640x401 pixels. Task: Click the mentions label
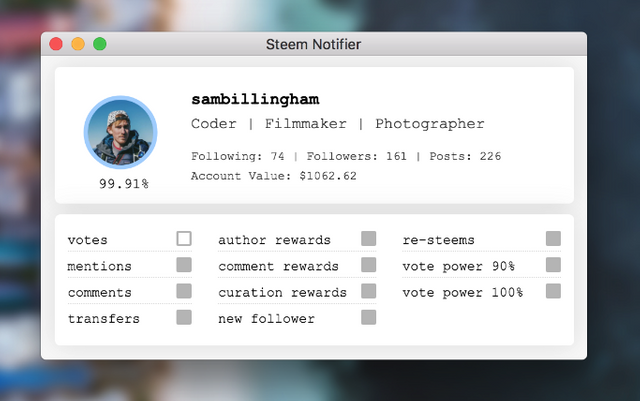tap(99, 266)
